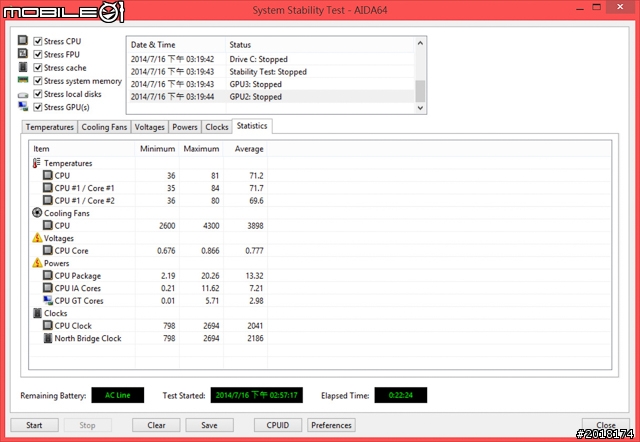Image resolution: width=640 pixels, height=442 pixels.
Task: Click the Save button
Action: [x=209, y=425]
